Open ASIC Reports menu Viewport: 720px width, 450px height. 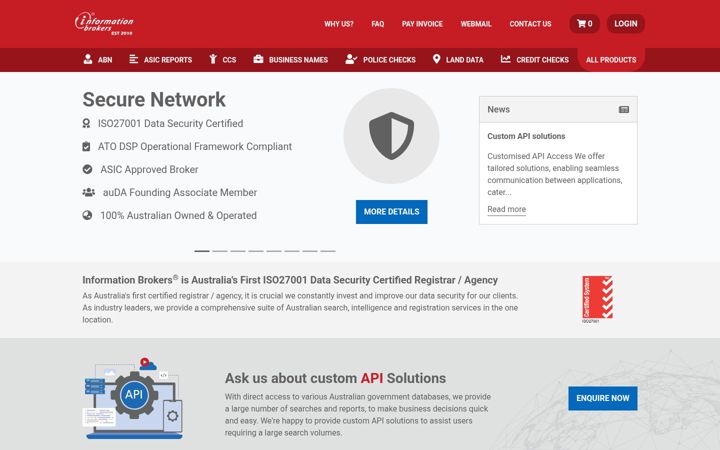click(161, 60)
